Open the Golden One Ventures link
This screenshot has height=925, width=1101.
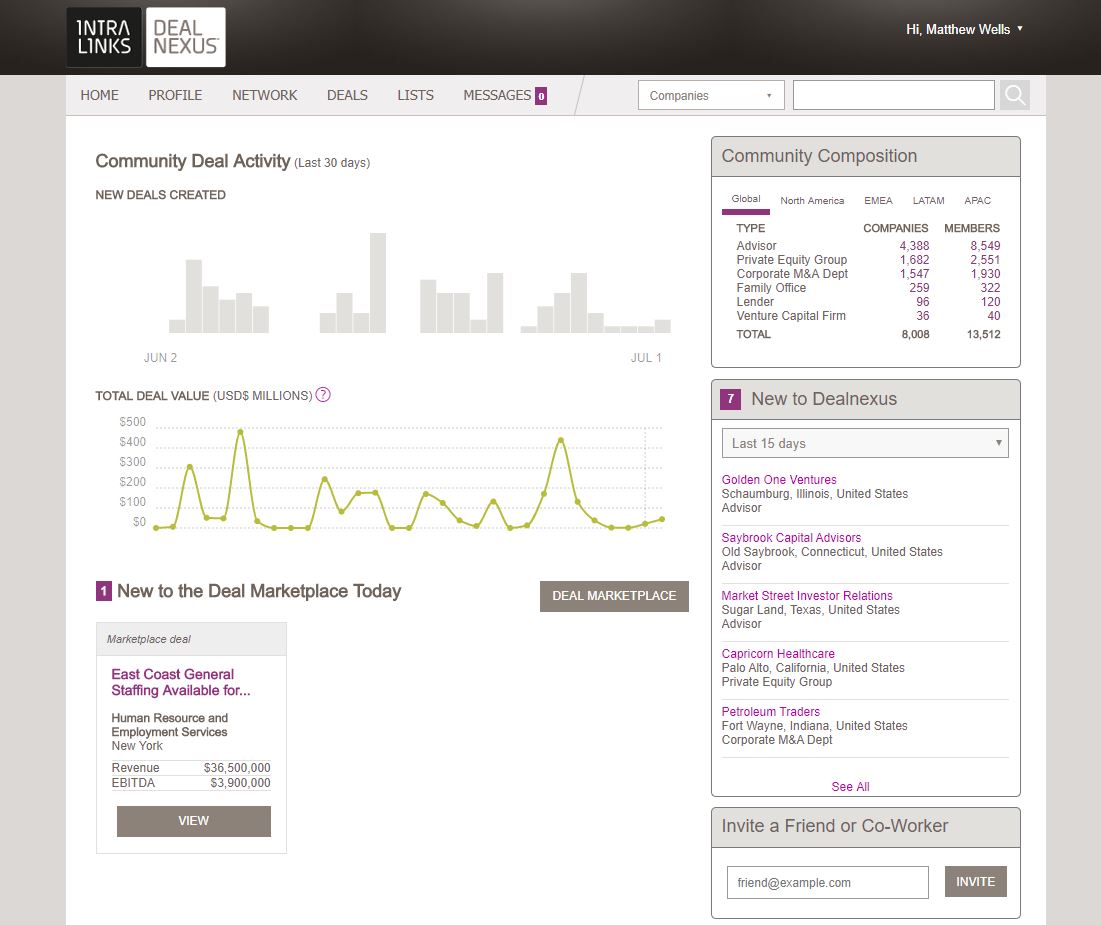(779, 480)
